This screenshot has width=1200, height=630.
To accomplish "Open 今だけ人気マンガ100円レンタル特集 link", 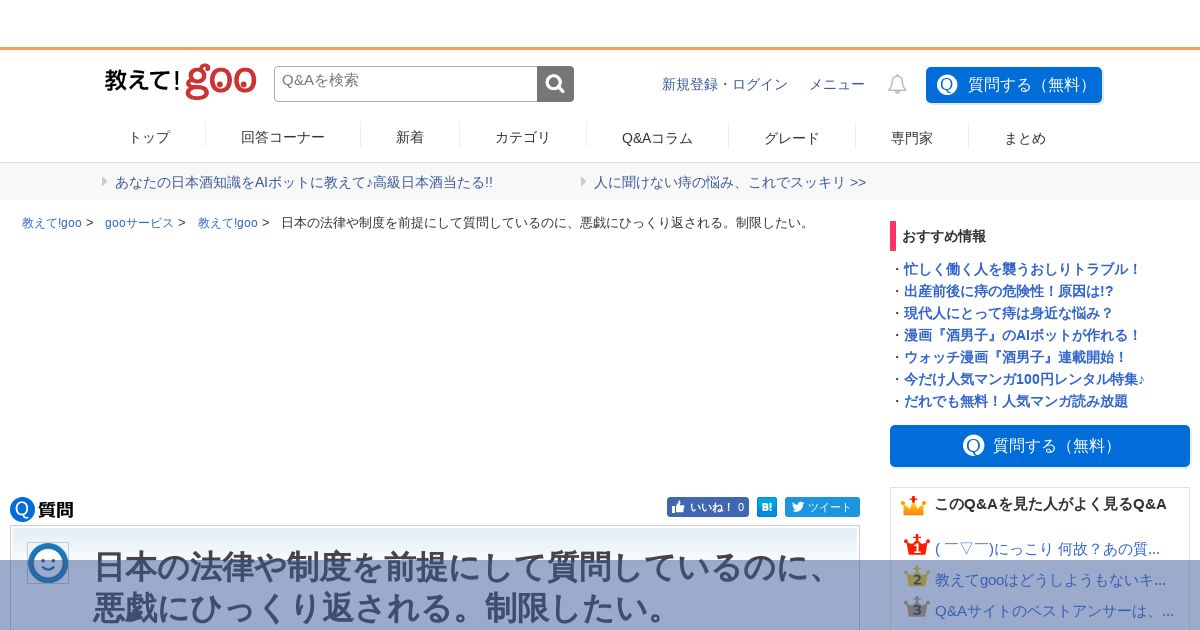I will coord(1025,379).
